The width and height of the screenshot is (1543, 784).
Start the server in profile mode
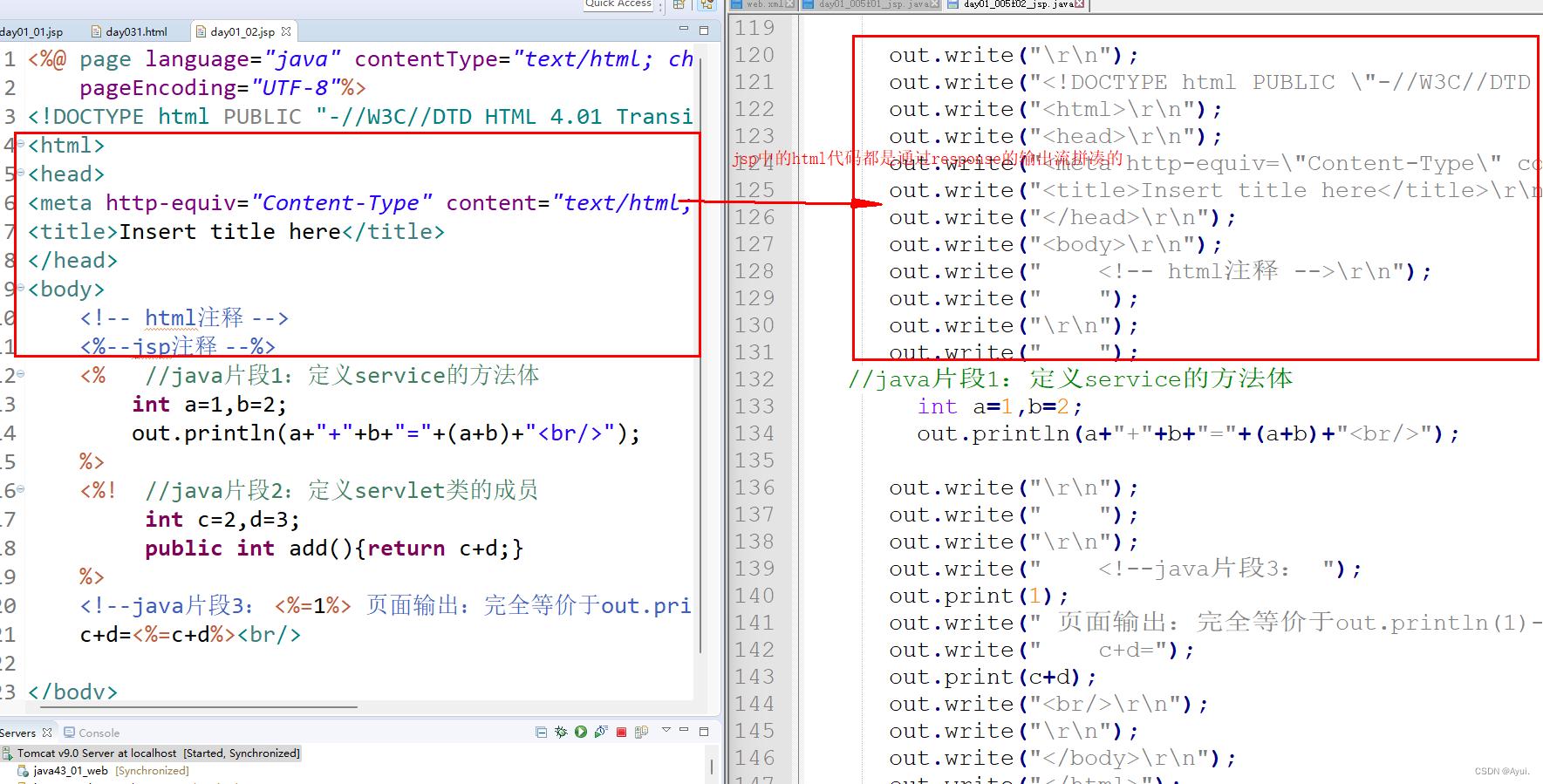601,732
